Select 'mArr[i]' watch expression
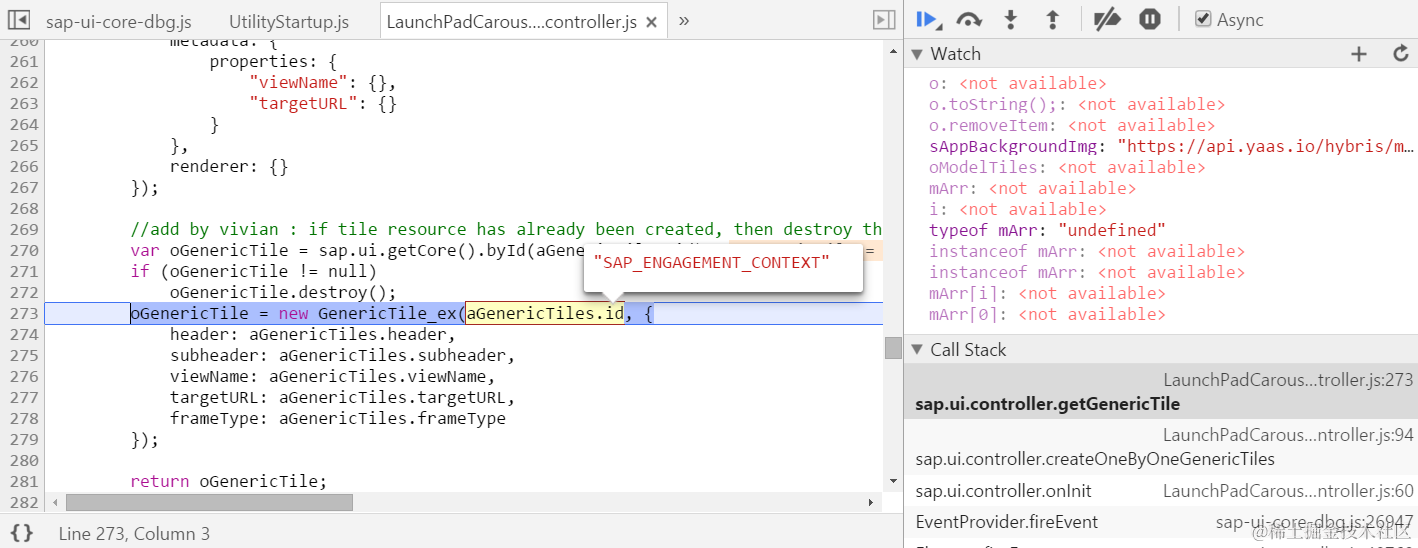 coord(1047,293)
